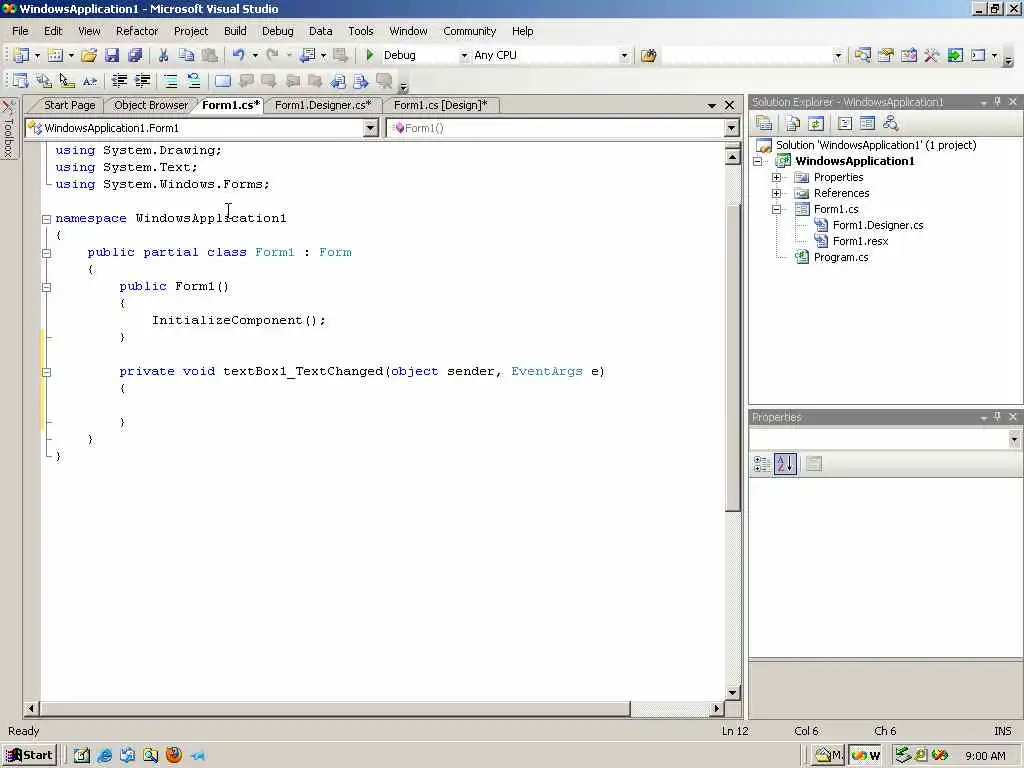Click the Firefox icon in quick launch
1024x768 pixels.
tap(174, 756)
